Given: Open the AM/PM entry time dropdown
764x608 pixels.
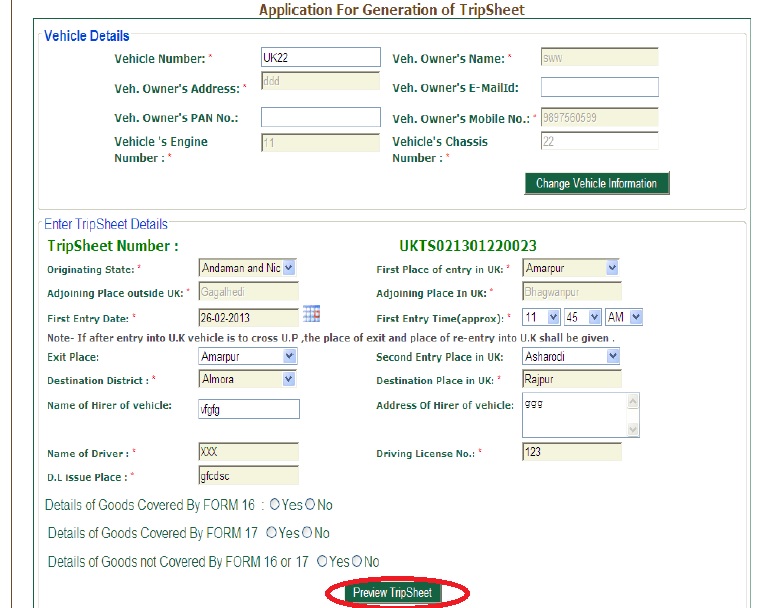Looking at the screenshot, I should pyautogui.click(x=636, y=317).
